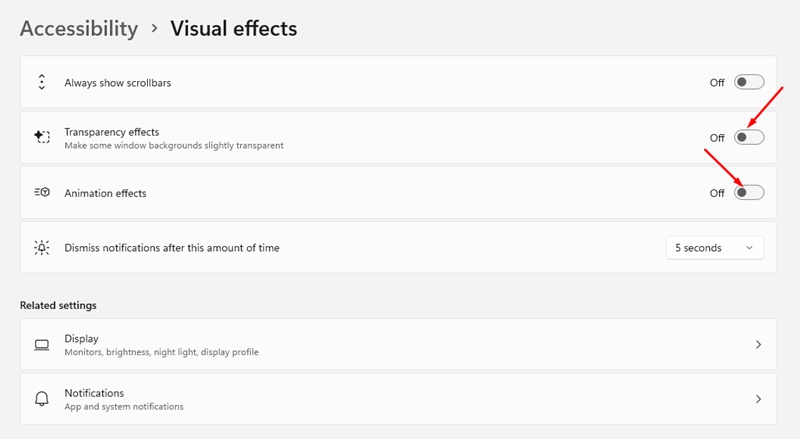
Task: Click the Transparency effects row label
Action: [x=111, y=132]
